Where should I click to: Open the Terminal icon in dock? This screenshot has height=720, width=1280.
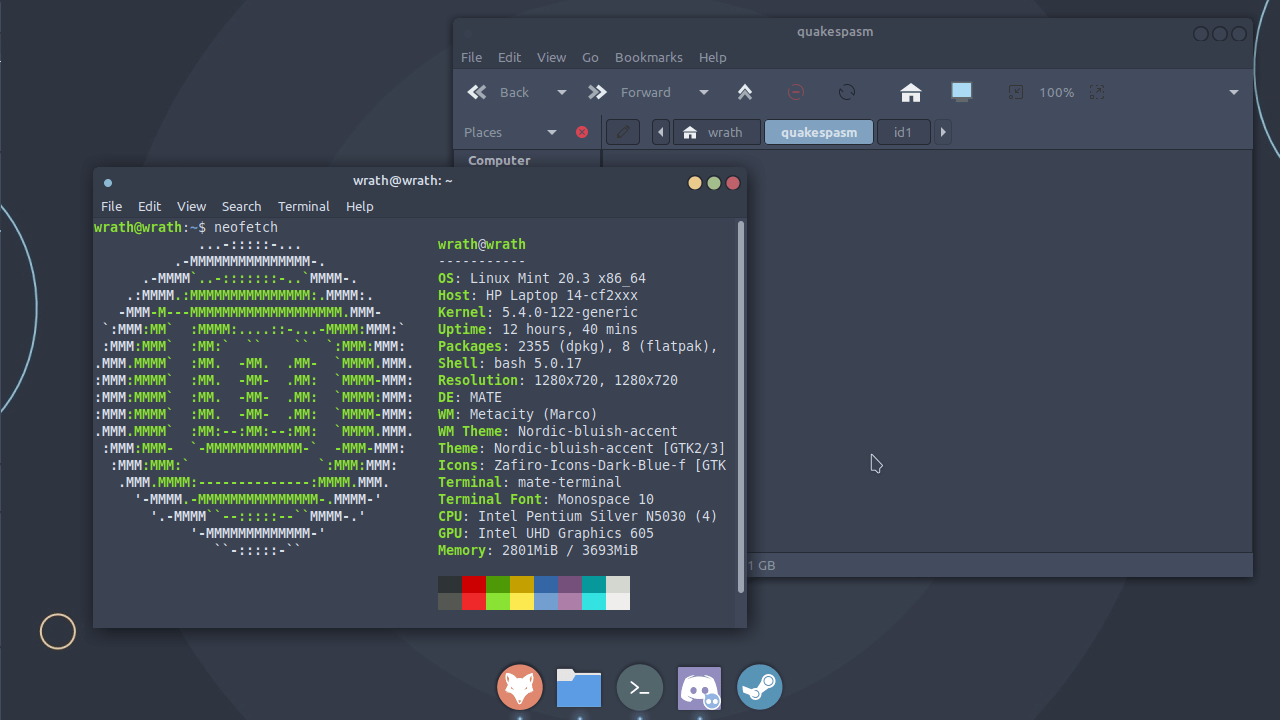click(640, 688)
